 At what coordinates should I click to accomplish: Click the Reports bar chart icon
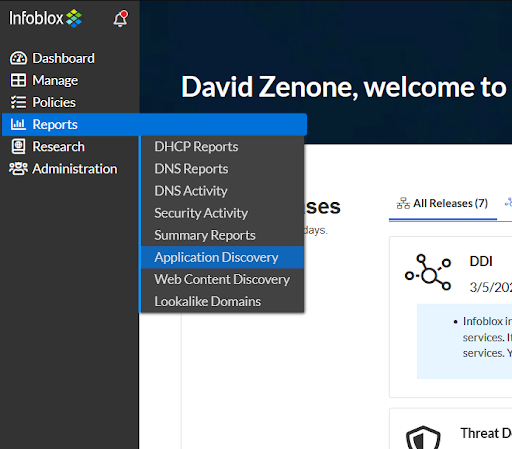tap(18, 124)
